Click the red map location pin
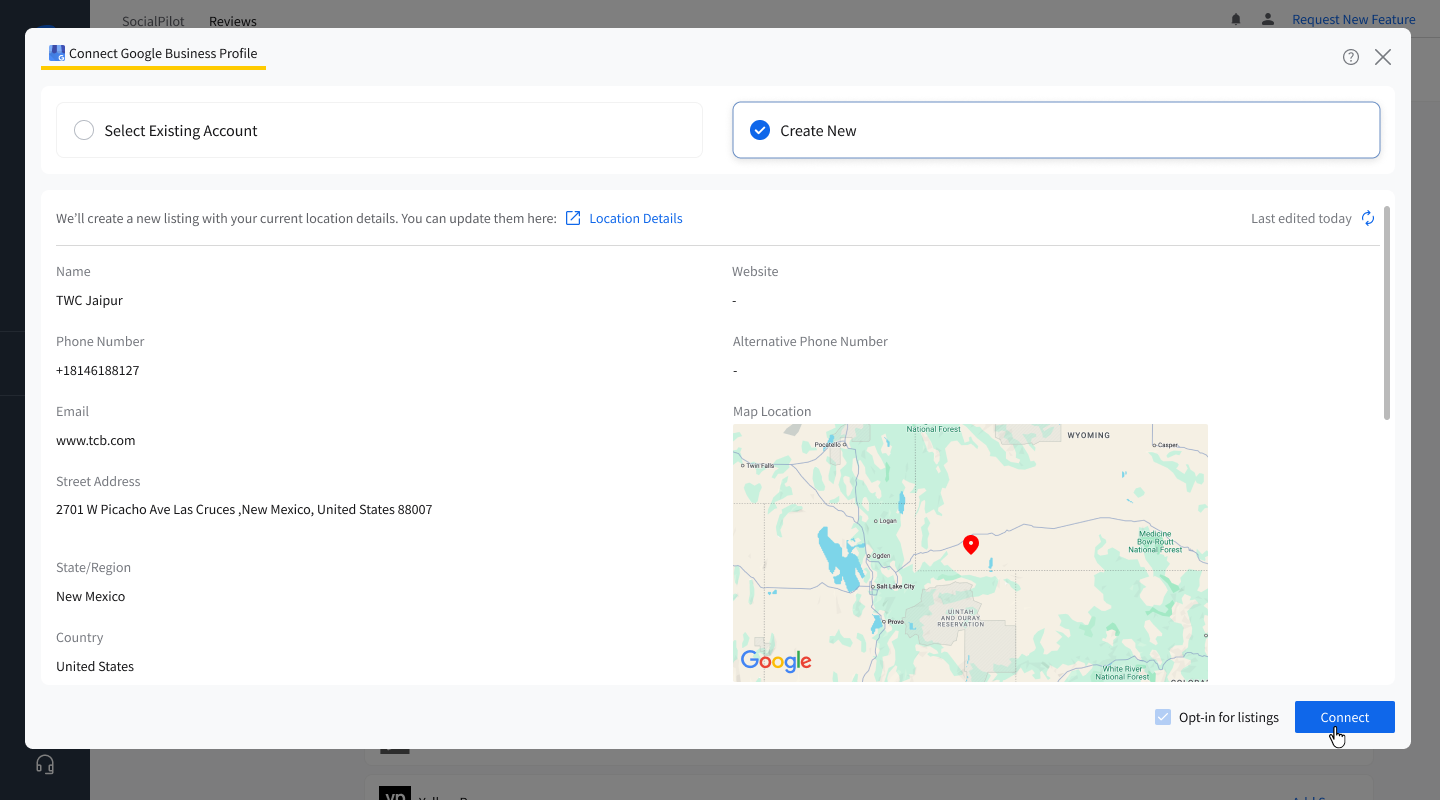Viewport: 1440px width, 800px height. point(970,545)
